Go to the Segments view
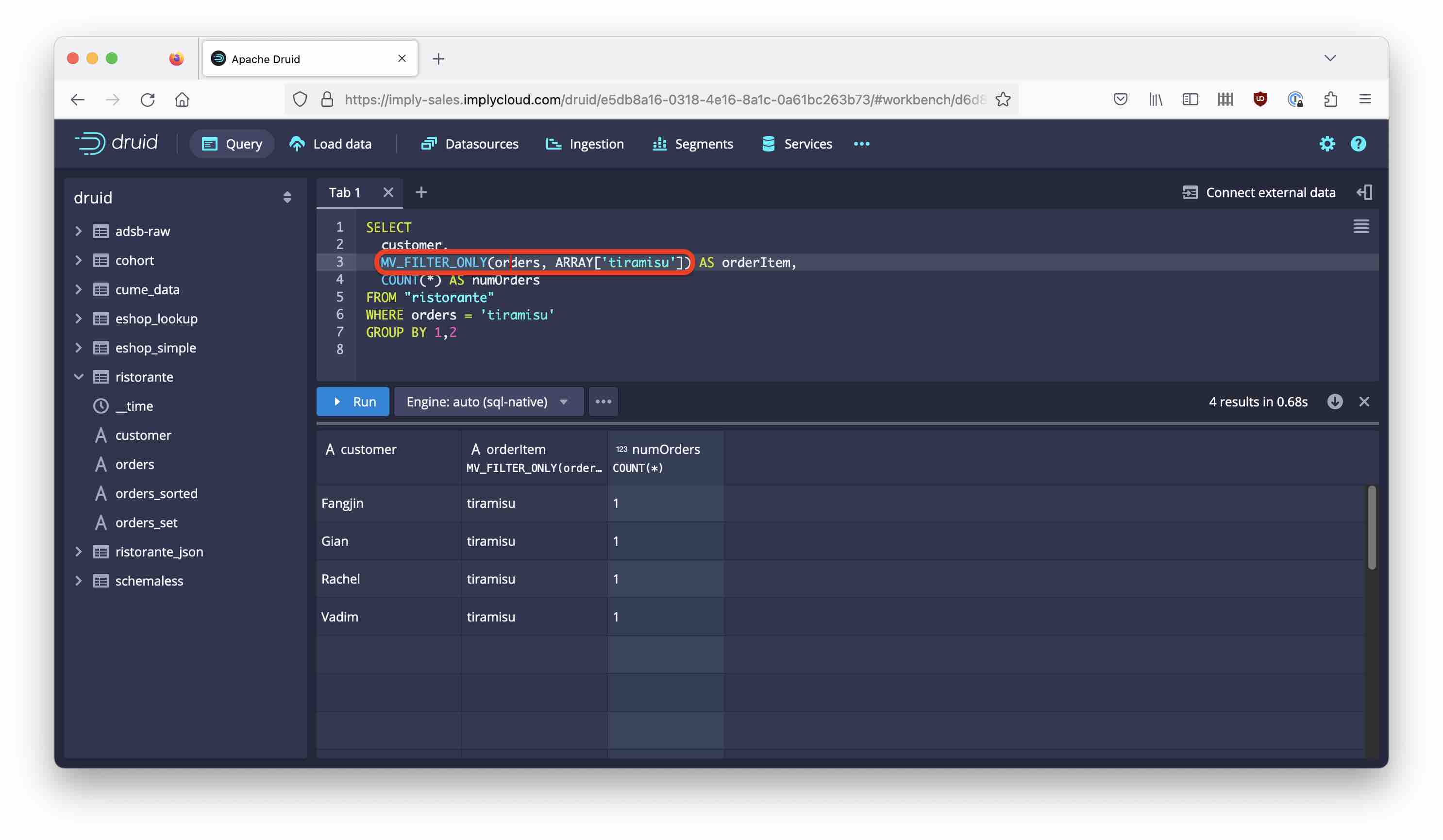 [693, 144]
